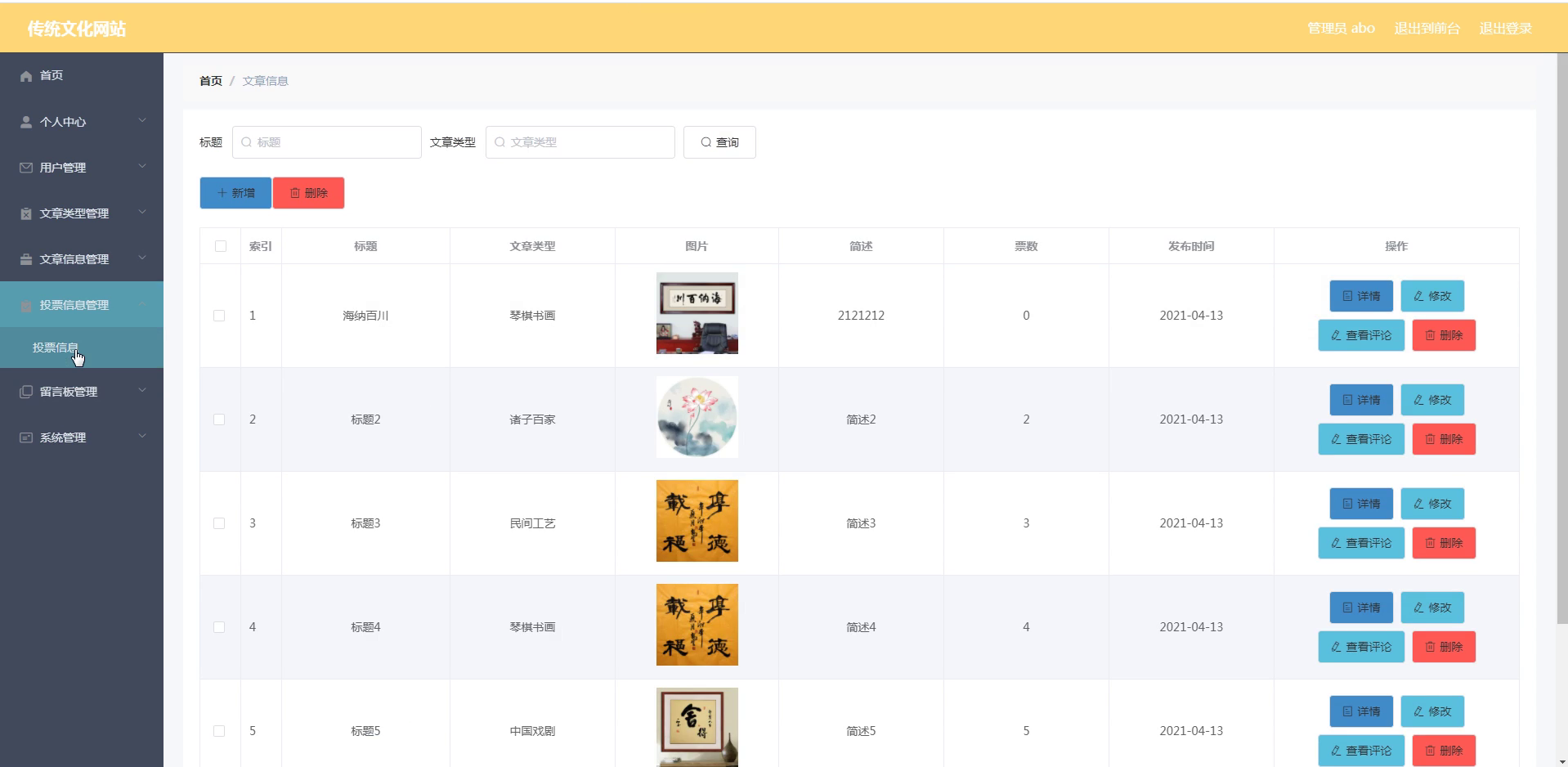The image size is (1568, 767).
Task: Click the blue 新增 button
Action: pyautogui.click(x=235, y=193)
